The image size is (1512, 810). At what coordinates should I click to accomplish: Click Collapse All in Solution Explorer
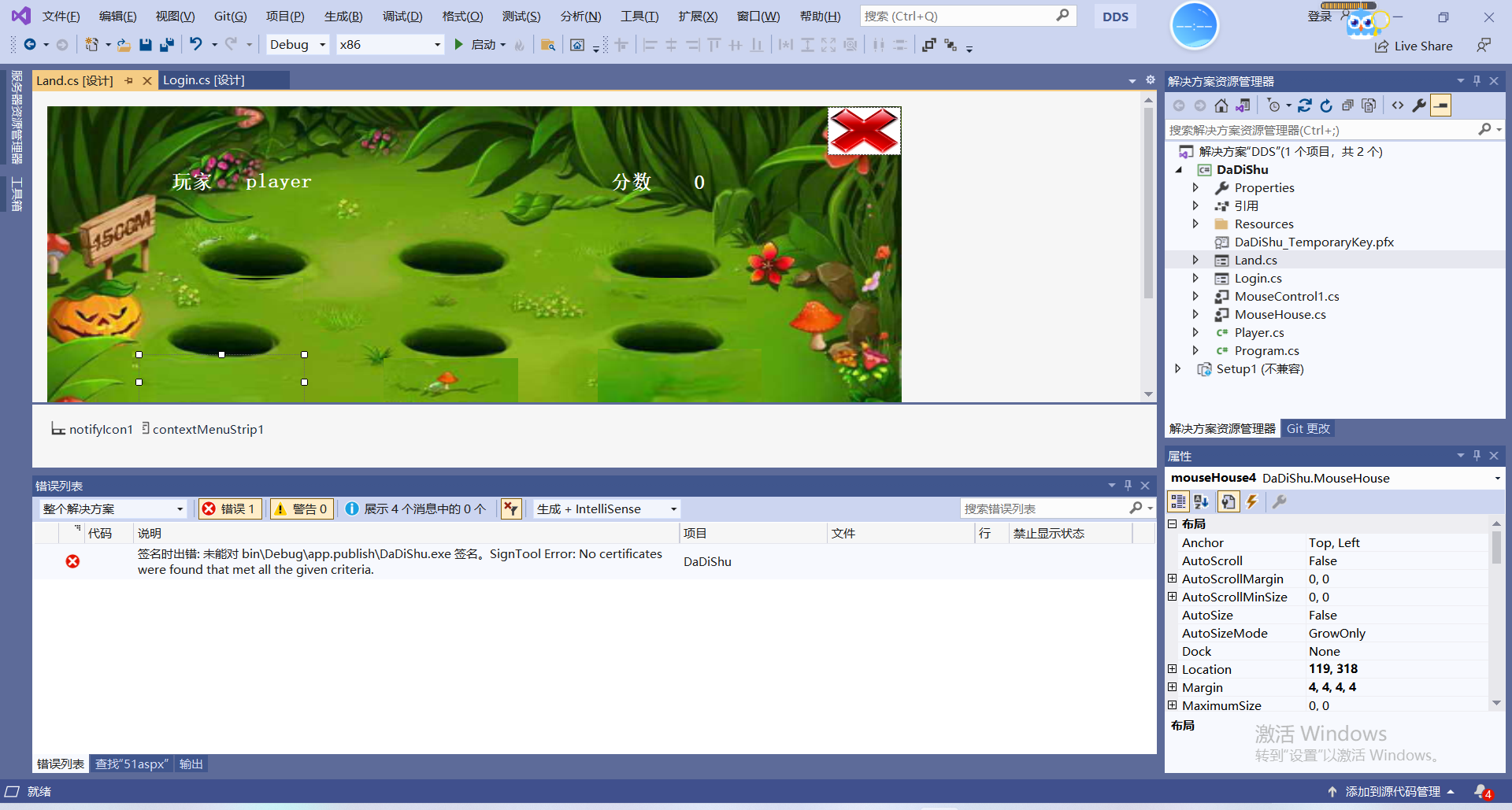pyautogui.click(x=1347, y=105)
